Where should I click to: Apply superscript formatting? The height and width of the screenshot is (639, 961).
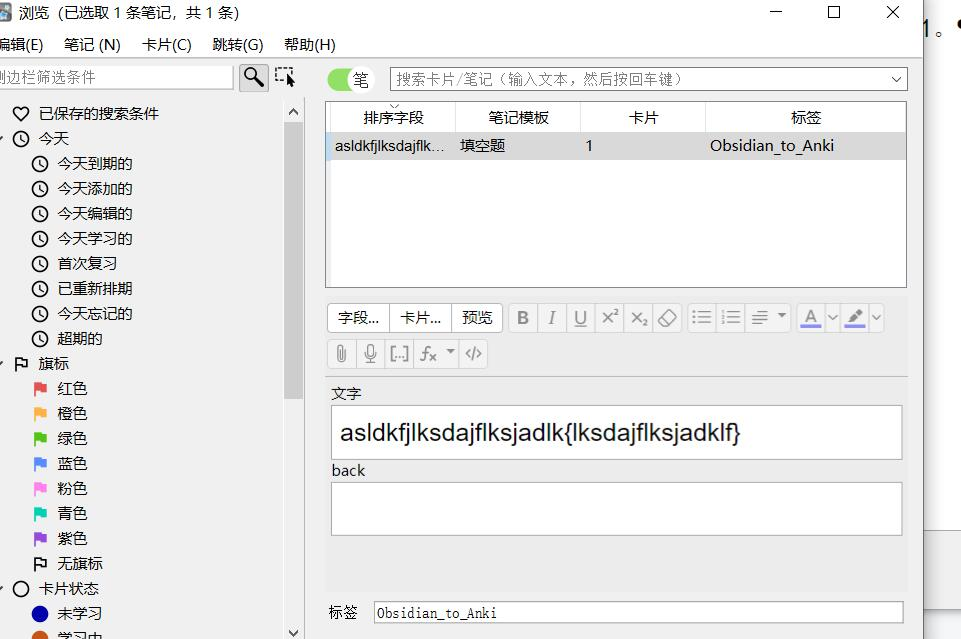point(609,317)
